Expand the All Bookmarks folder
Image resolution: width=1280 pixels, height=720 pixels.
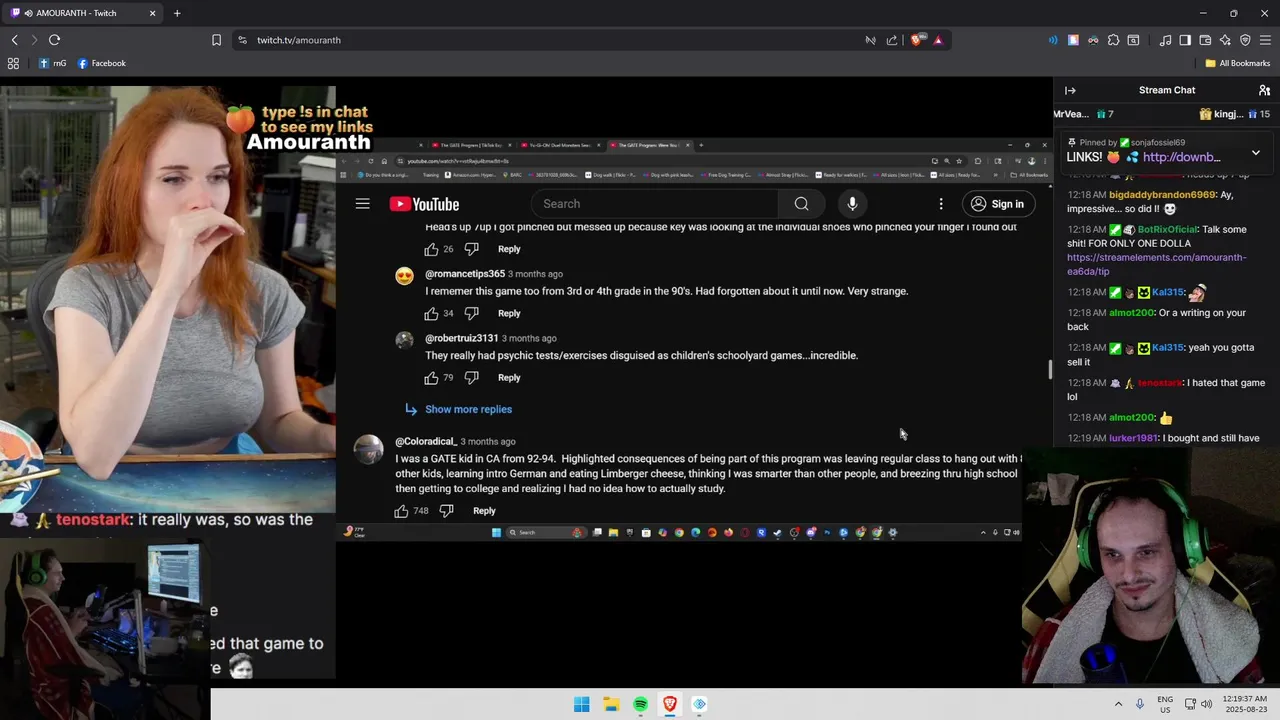(x=1238, y=63)
